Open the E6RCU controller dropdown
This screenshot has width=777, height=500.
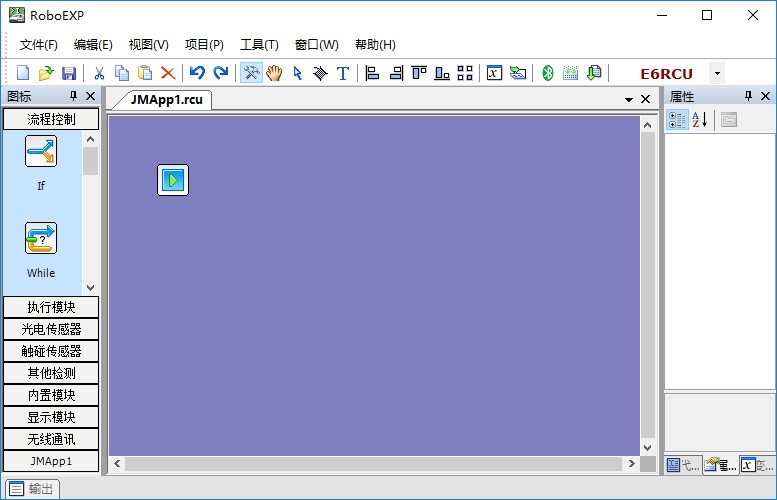717,73
